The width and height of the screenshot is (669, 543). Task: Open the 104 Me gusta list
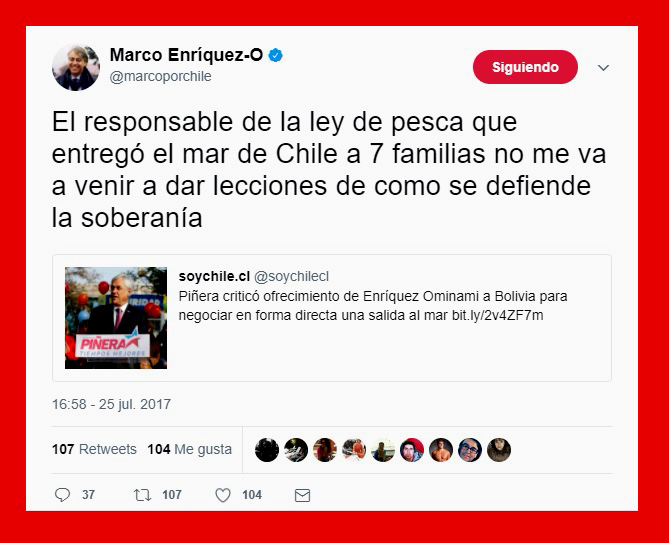(189, 449)
